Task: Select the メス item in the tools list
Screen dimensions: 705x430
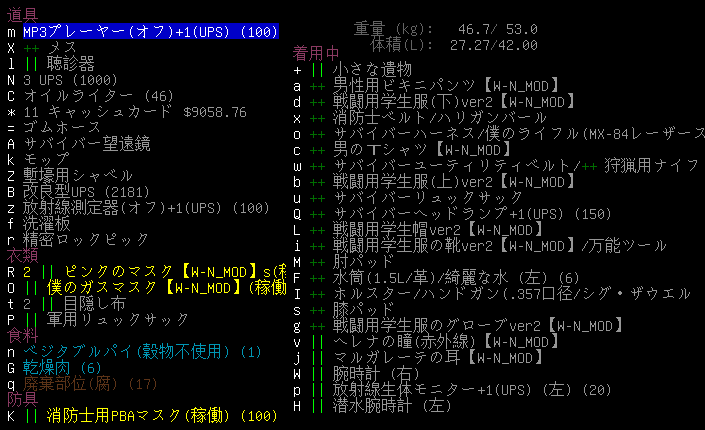Action: 62,48
